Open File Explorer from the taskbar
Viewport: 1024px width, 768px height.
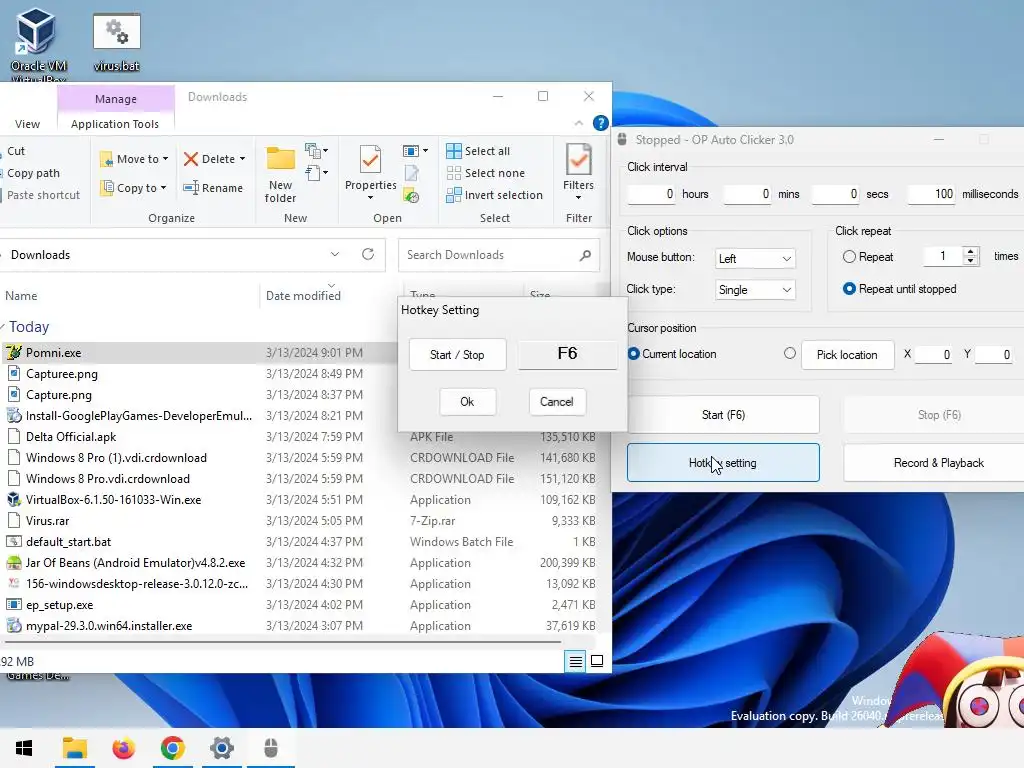(x=74, y=748)
